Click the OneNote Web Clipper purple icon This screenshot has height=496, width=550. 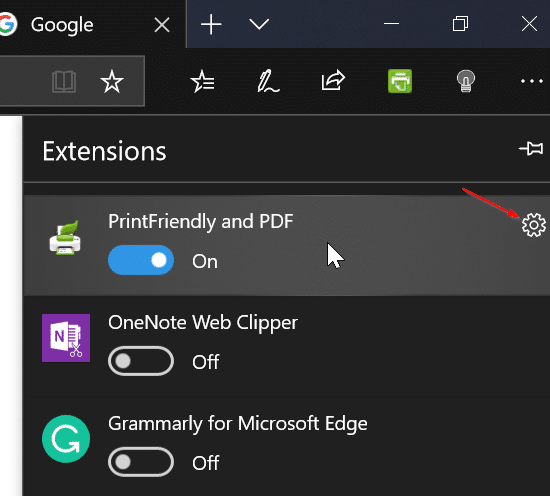66,338
